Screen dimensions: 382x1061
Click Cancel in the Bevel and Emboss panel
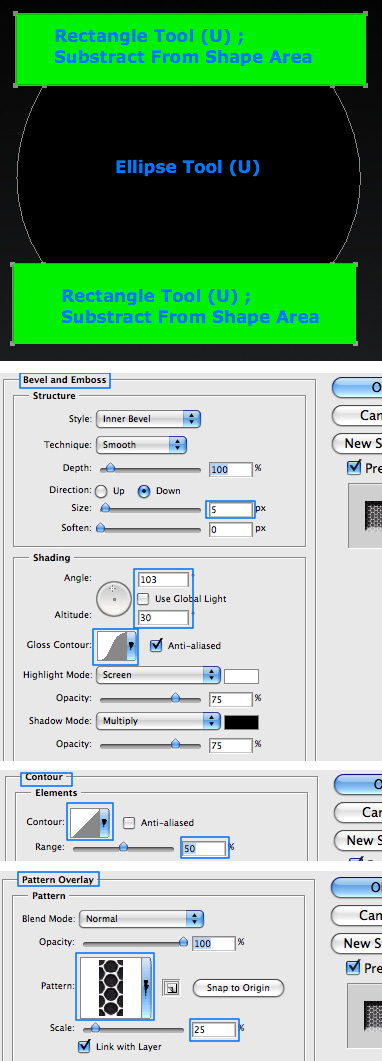tap(357, 415)
